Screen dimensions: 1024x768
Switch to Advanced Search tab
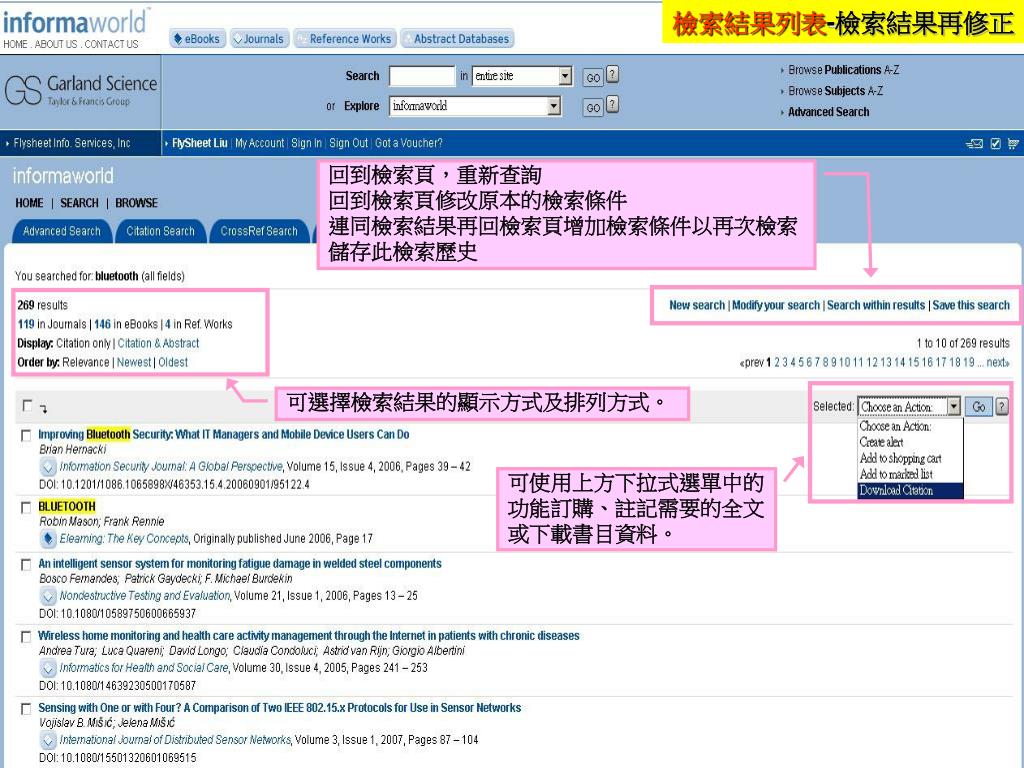pyautogui.click(x=61, y=231)
